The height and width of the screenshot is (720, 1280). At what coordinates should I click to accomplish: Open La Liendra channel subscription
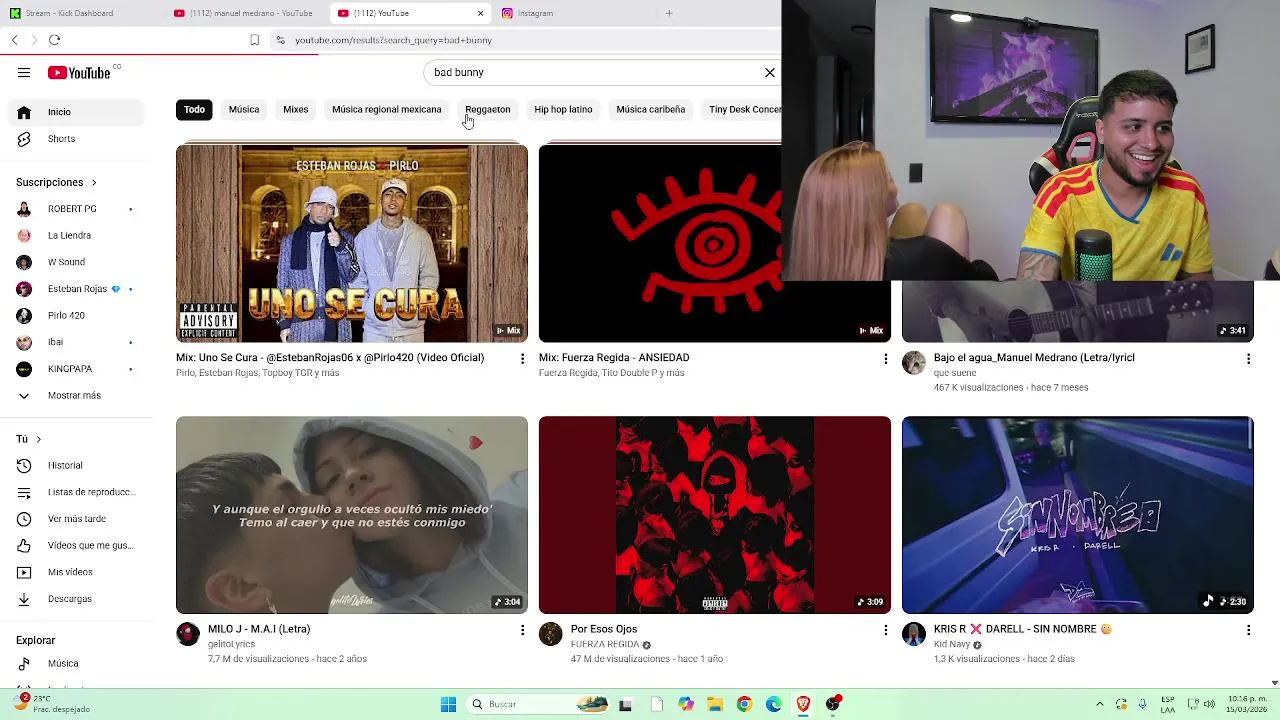(78, 235)
